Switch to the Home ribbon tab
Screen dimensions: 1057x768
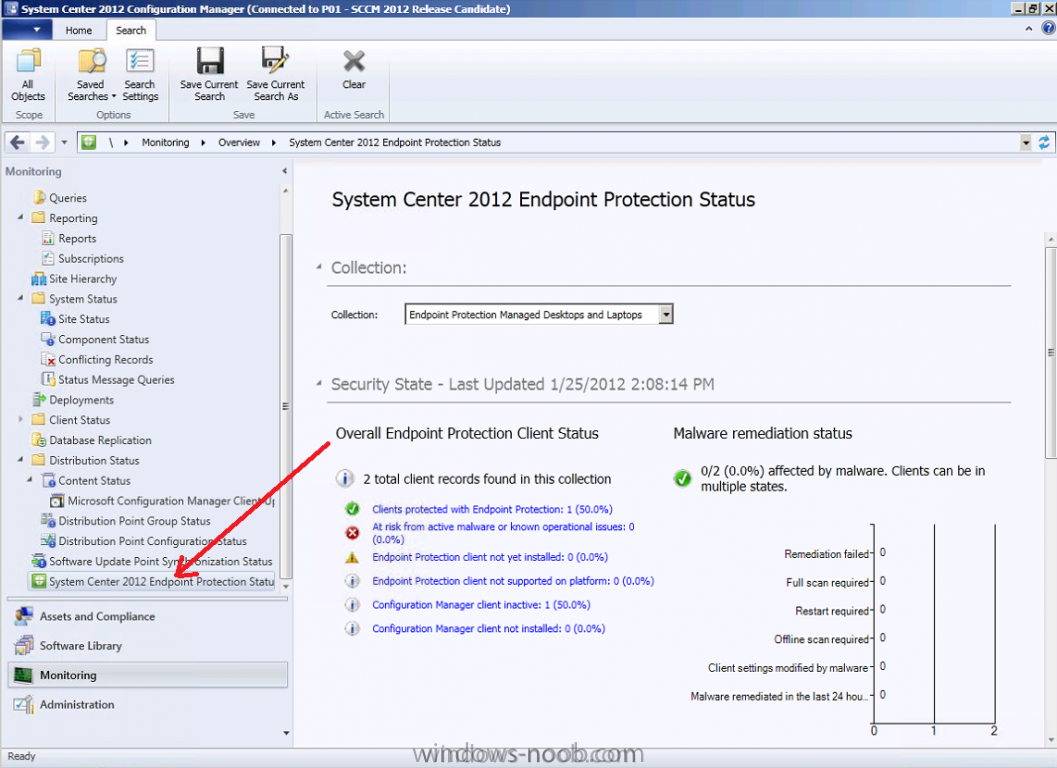78,30
